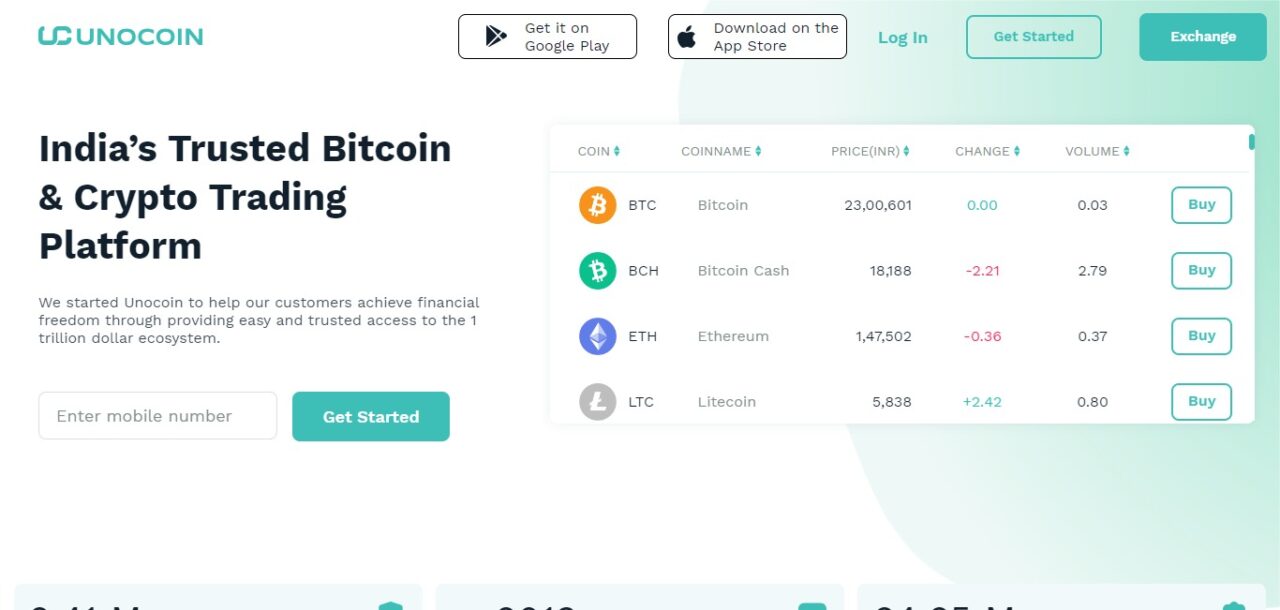Sort table by VOLUME column arrows
Screen dimensions: 1280x610
(1126, 151)
